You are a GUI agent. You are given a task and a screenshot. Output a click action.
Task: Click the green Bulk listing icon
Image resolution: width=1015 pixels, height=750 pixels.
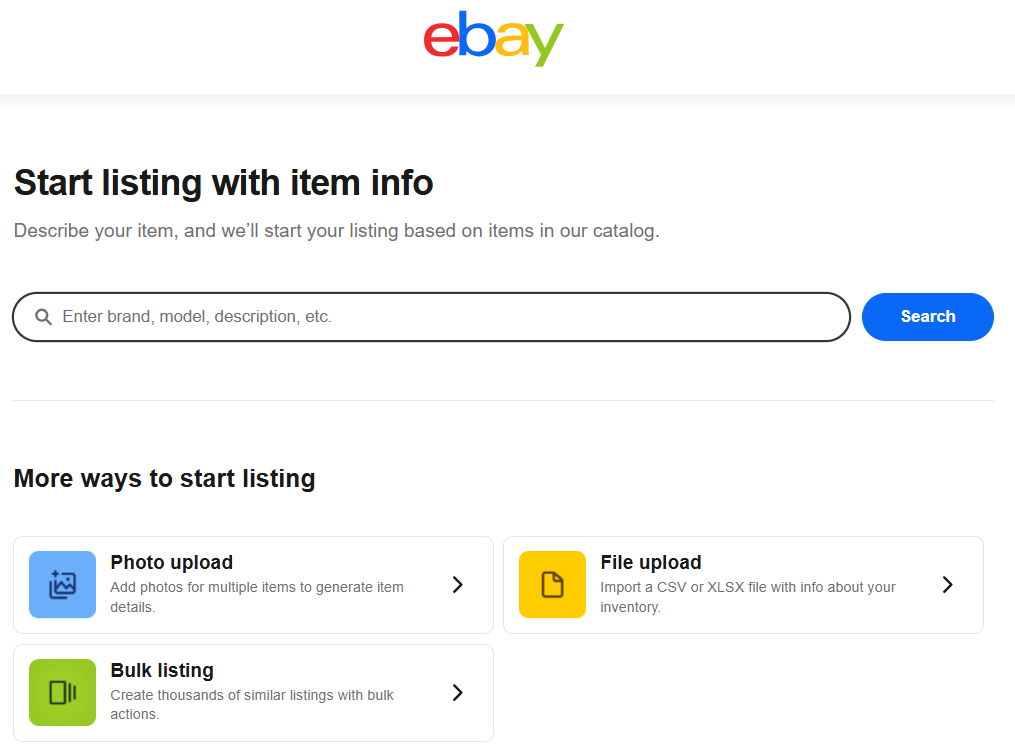click(63, 692)
